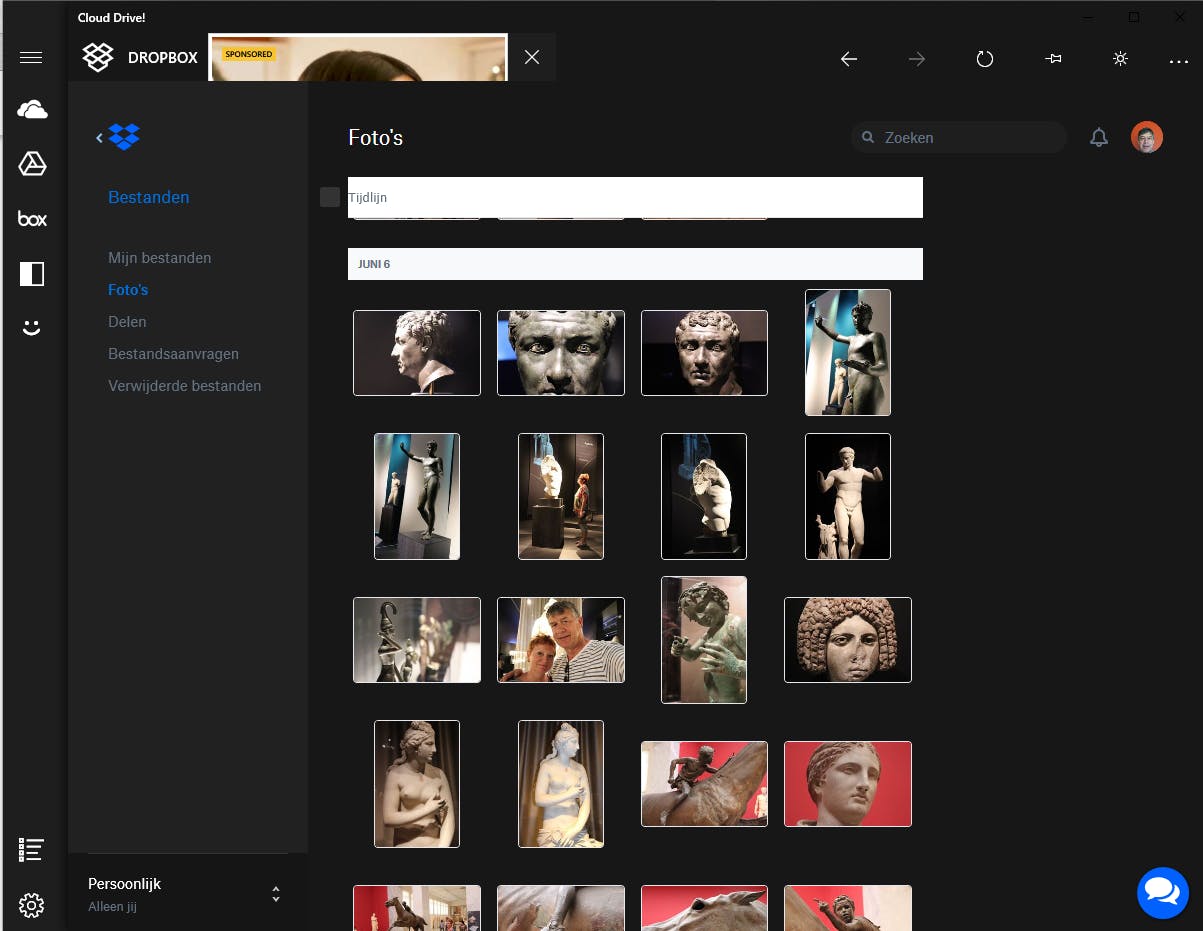Viewport: 1203px width, 931px height.
Task: Click the Zoeken search field
Action: [x=965, y=138]
